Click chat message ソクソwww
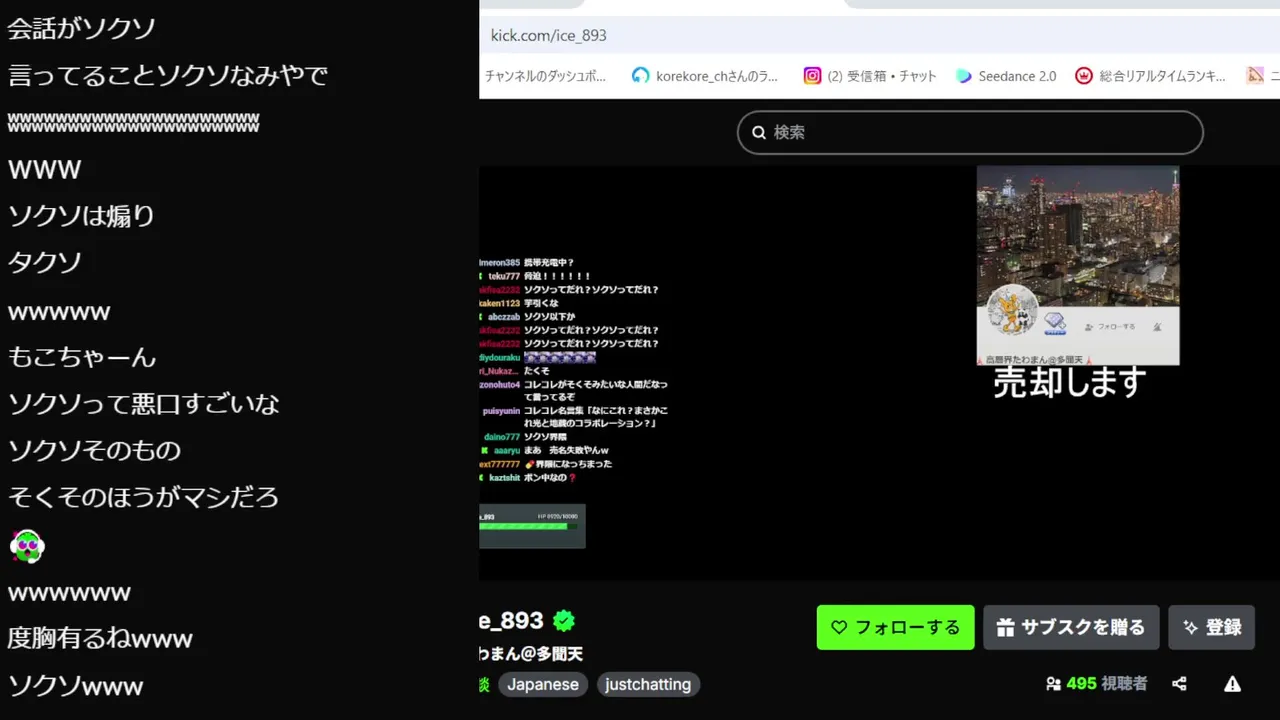1280x720 pixels. pyautogui.click(x=76, y=686)
